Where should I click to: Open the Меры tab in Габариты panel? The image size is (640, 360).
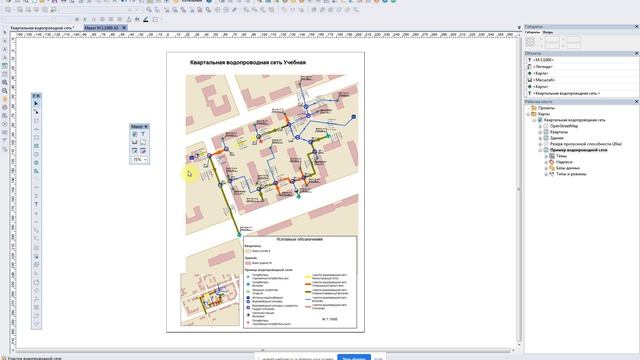click(548, 32)
